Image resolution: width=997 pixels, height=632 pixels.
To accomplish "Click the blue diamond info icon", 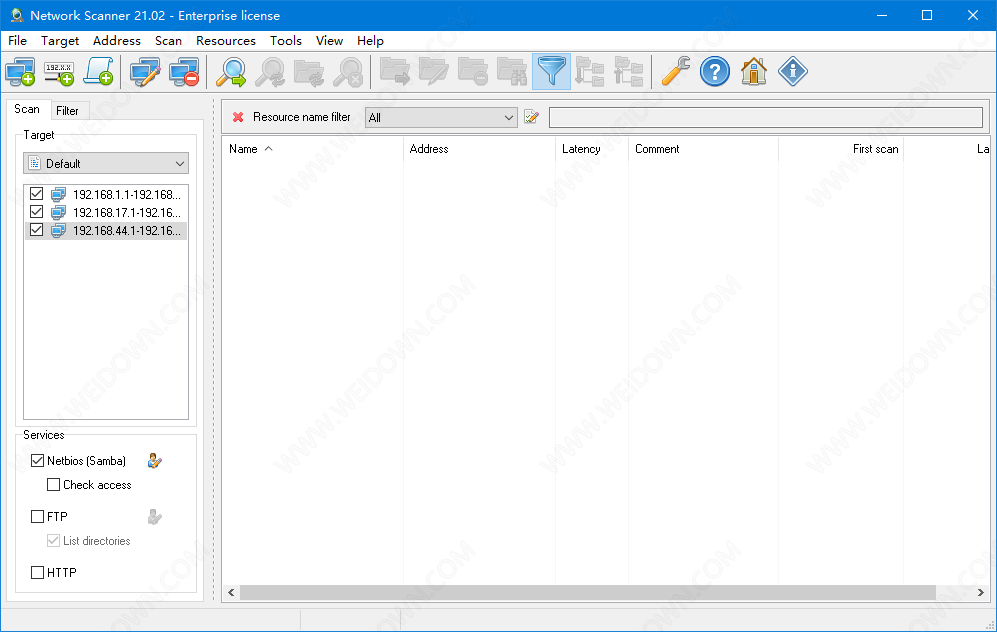I will coord(793,71).
